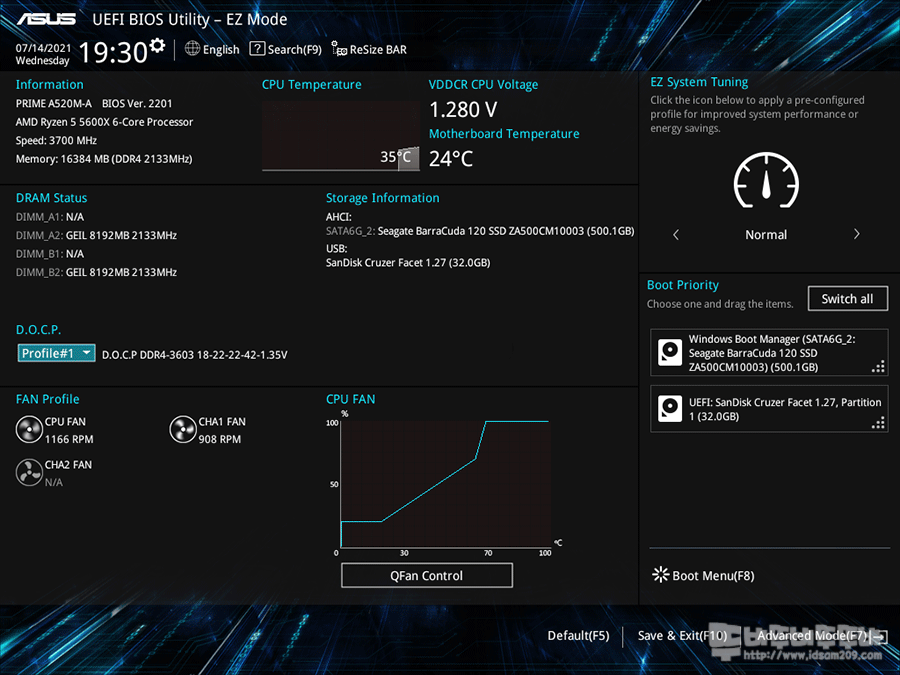Screen dimensions: 900x675
Task: Click the 1.280 V voltage value
Action: point(463,109)
